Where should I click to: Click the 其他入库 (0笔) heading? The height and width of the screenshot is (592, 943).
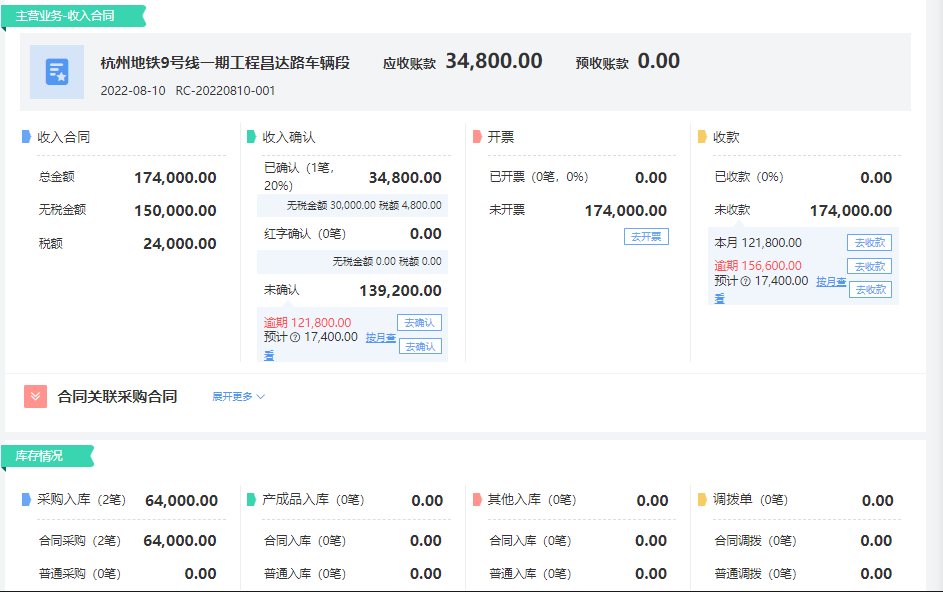(x=532, y=499)
